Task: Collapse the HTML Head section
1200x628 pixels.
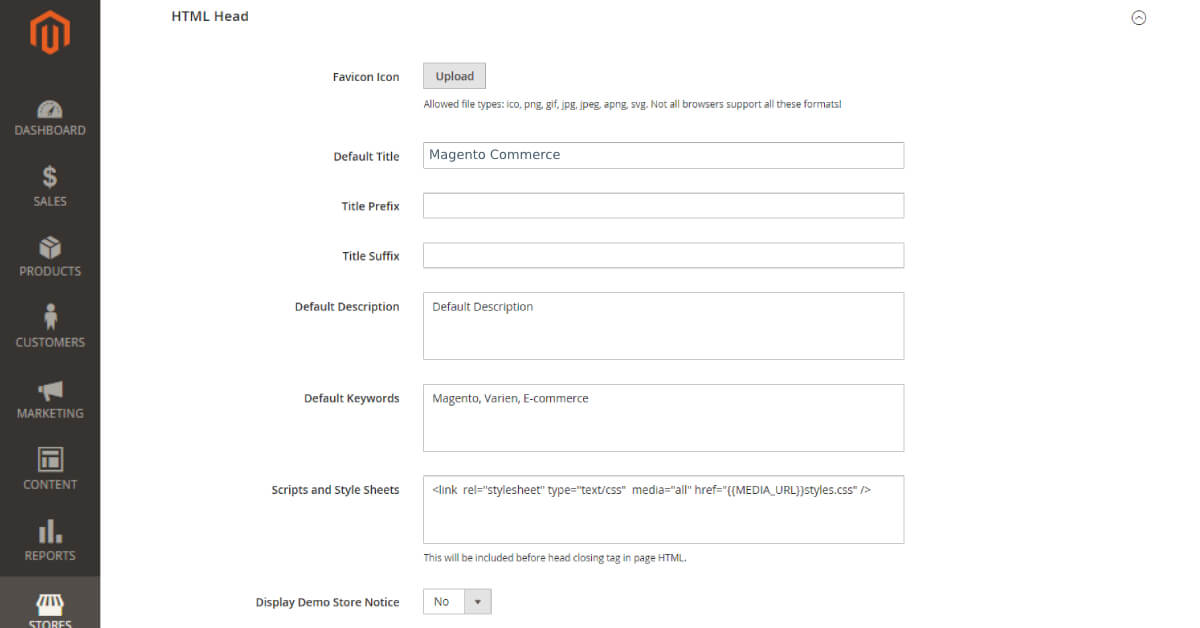Action: 1138,17
